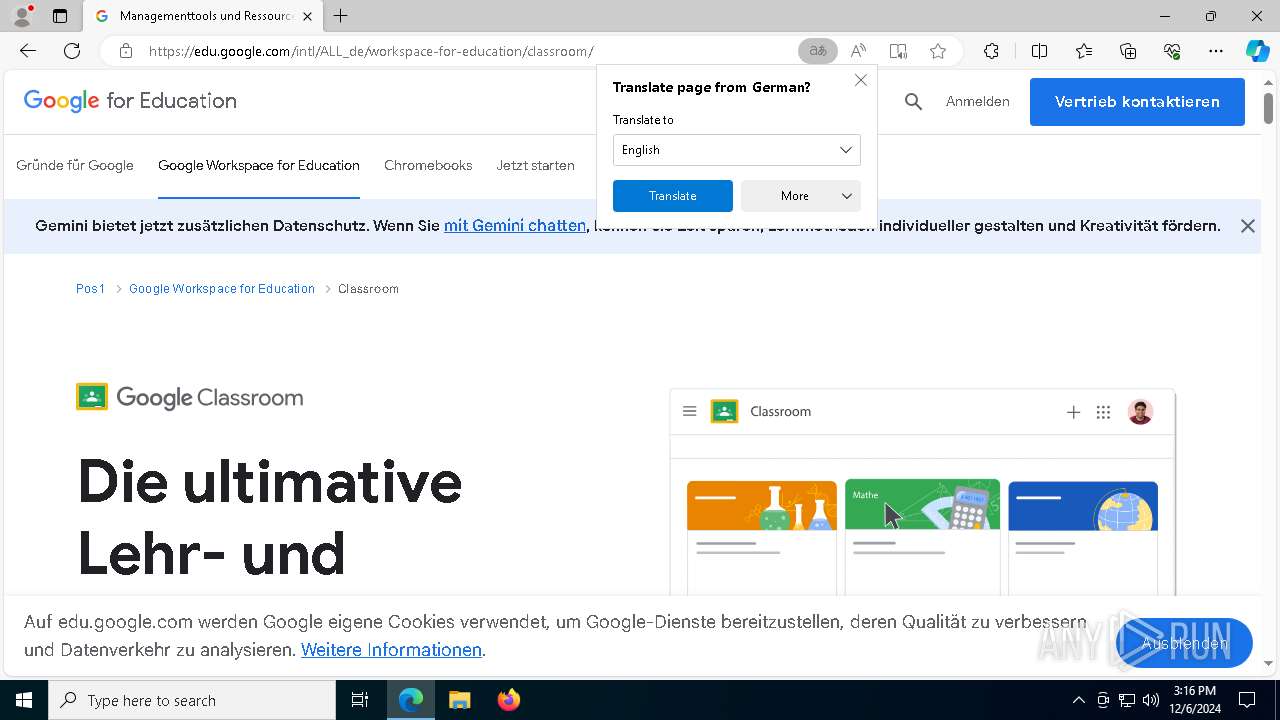Open immersive reader icon
Image resolution: width=1280 pixels, height=720 pixels.
[x=898, y=51]
